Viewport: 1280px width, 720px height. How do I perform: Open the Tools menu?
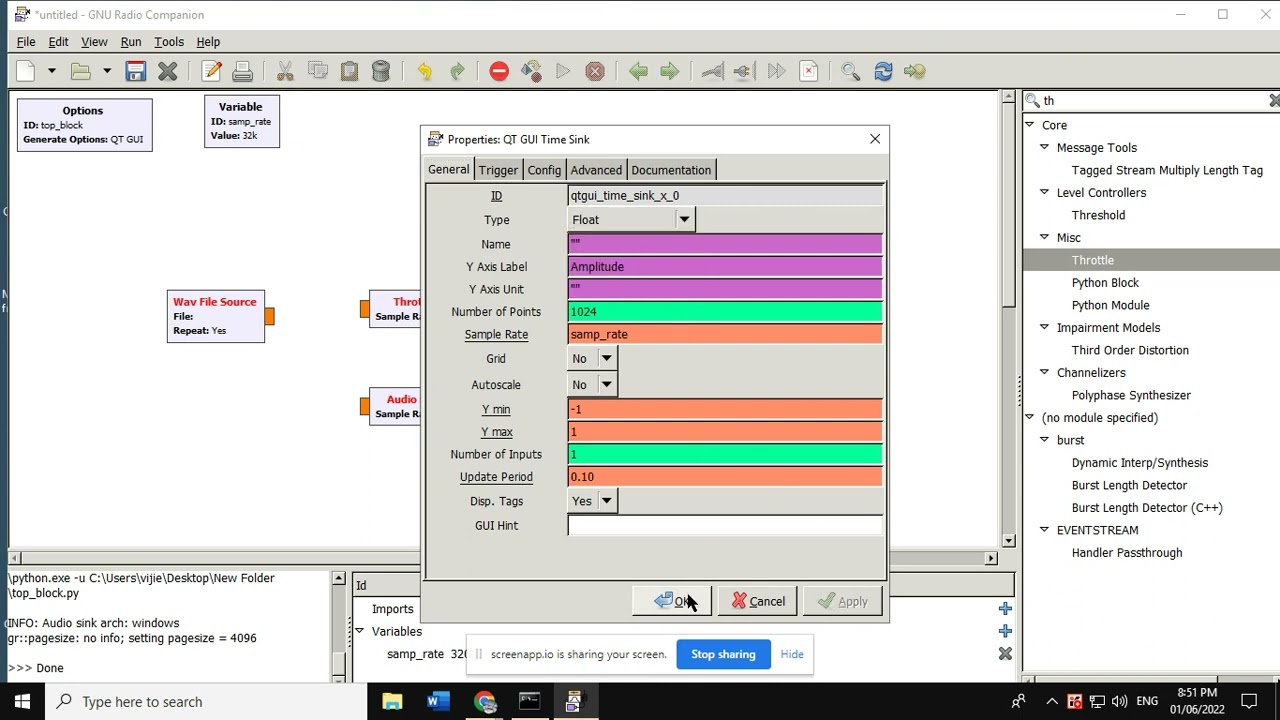coord(169,42)
